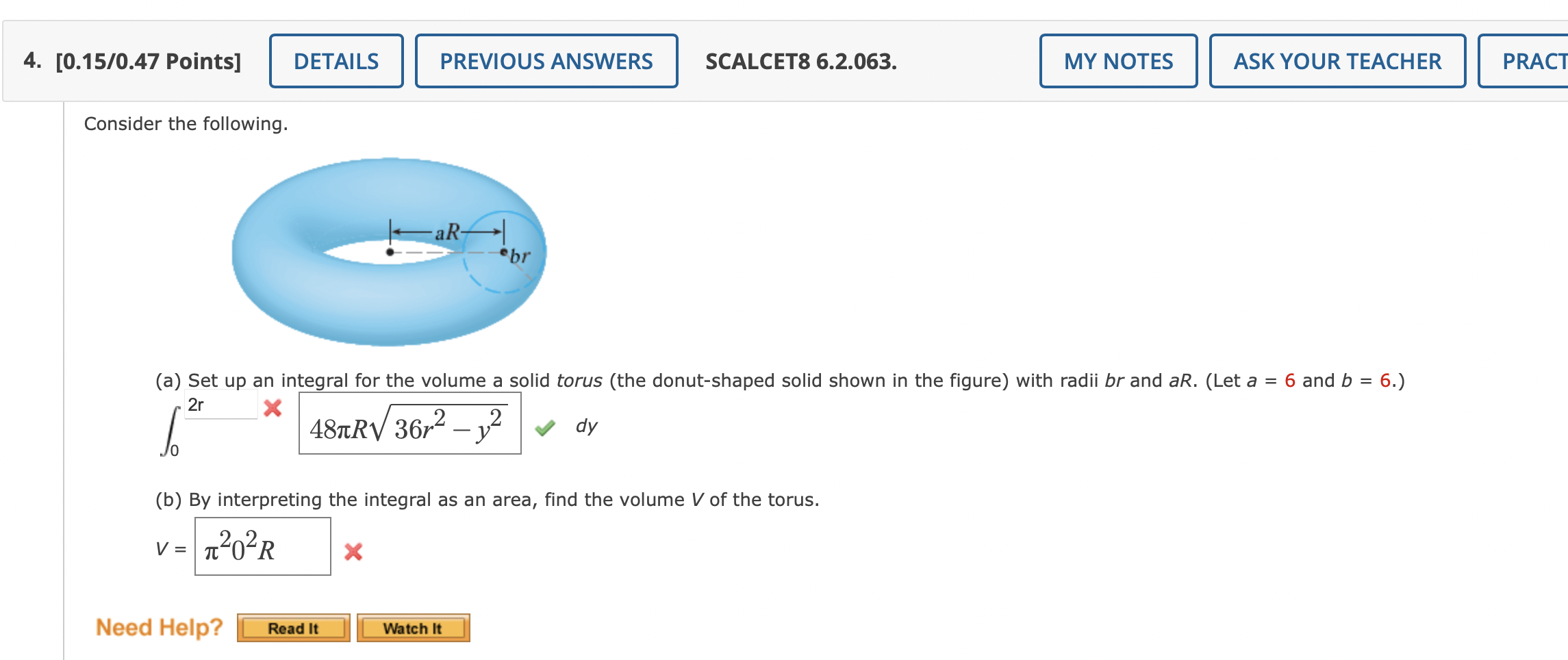Click the Watch It video button

(x=412, y=628)
